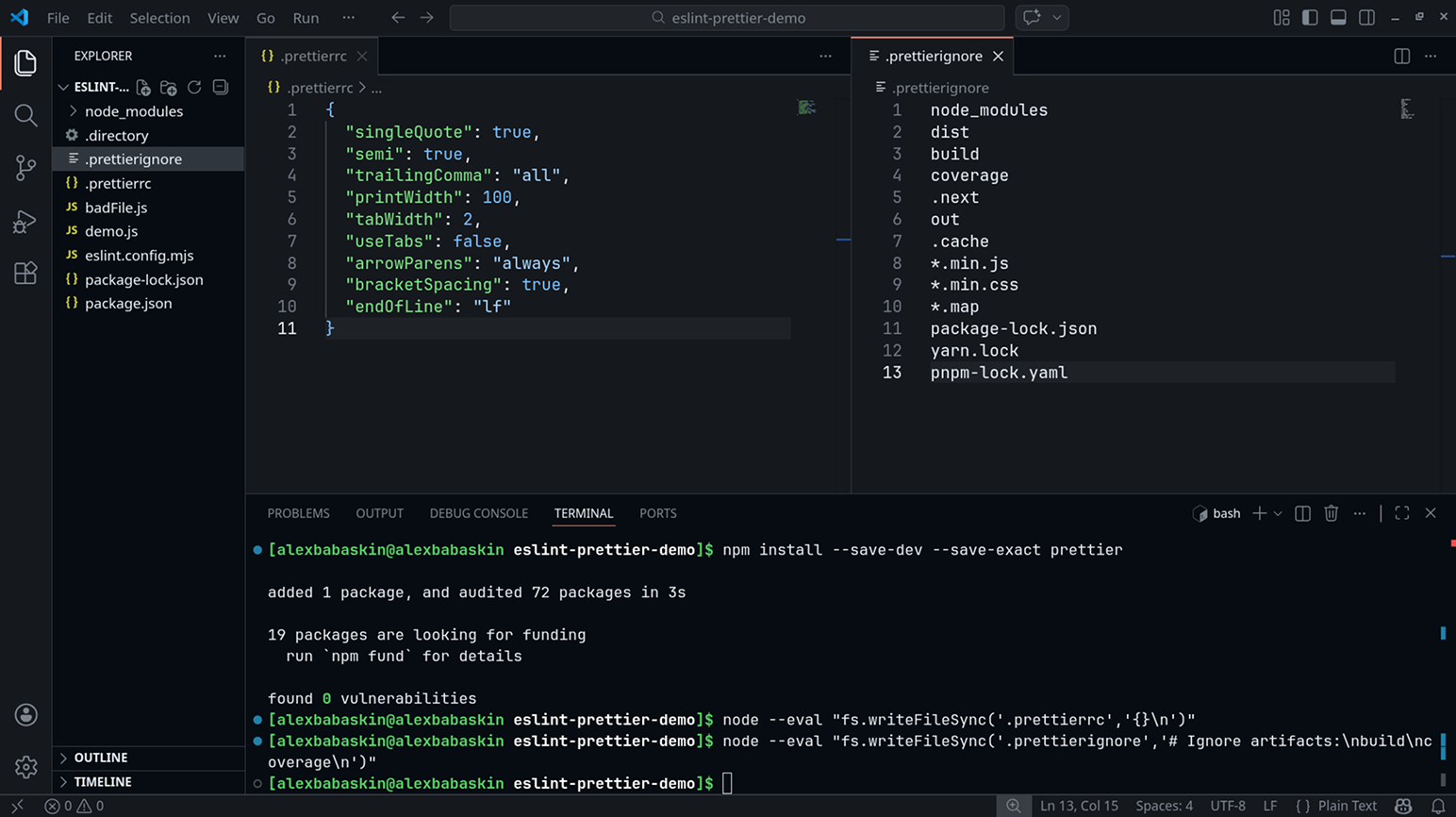The width and height of the screenshot is (1456, 817).
Task: Toggle the secondary side bar
Action: [1366, 18]
